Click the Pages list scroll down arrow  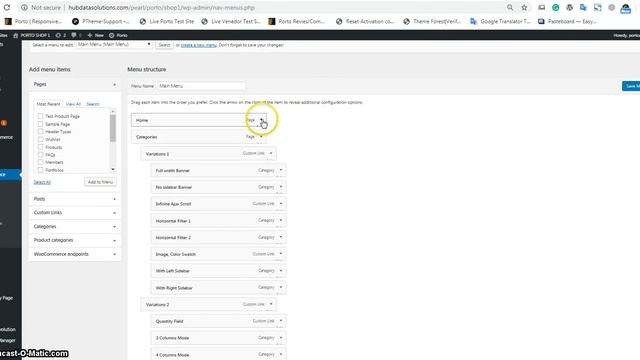click(x=113, y=169)
